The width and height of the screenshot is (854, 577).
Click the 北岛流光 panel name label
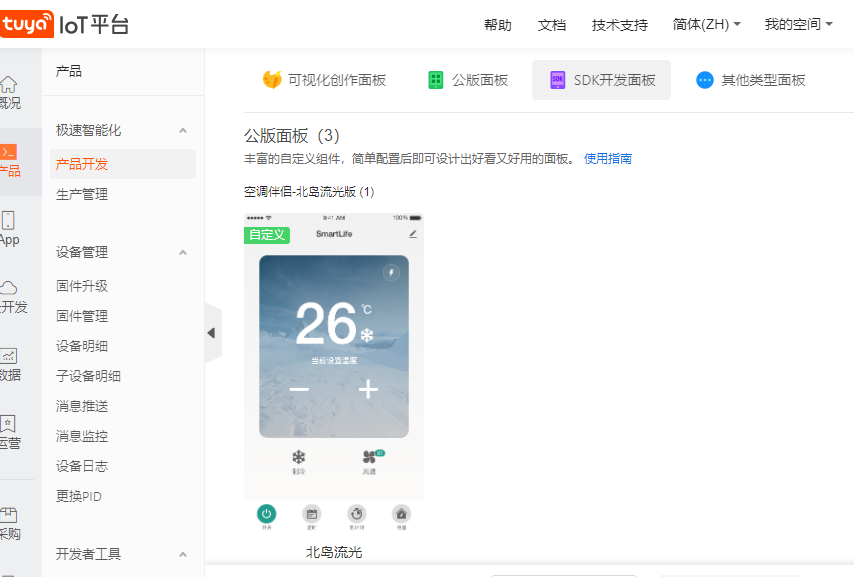point(334,552)
